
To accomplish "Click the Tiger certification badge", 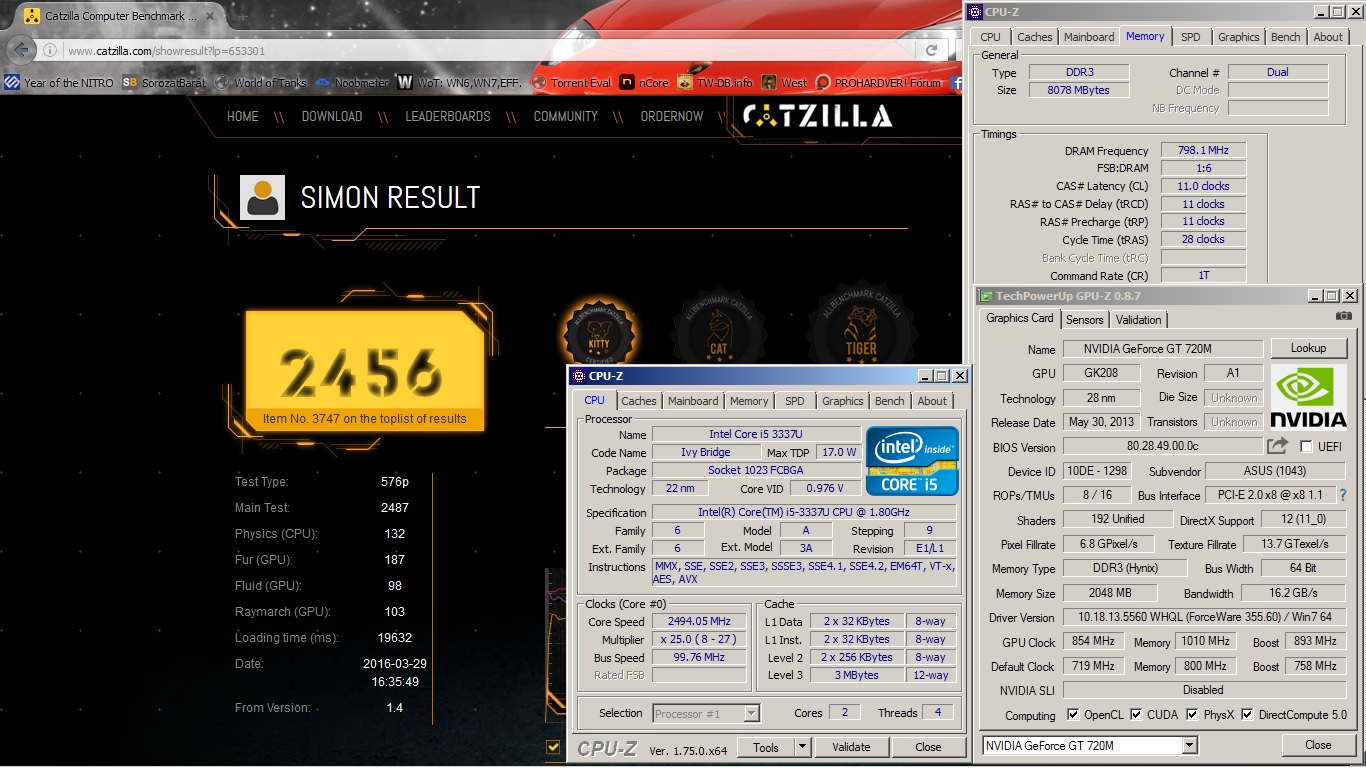I will click(861, 325).
